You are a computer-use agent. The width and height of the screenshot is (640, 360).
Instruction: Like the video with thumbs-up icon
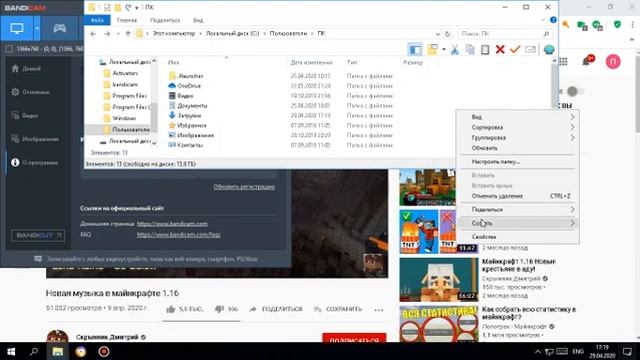(171, 309)
